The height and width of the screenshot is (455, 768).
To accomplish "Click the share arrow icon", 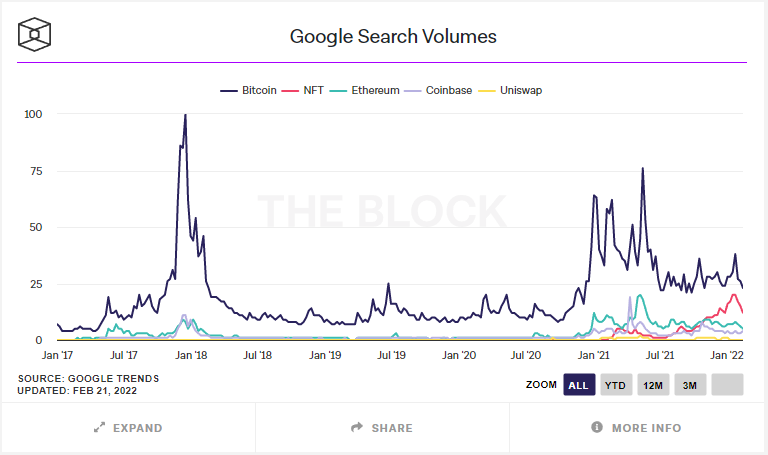I will pos(357,427).
